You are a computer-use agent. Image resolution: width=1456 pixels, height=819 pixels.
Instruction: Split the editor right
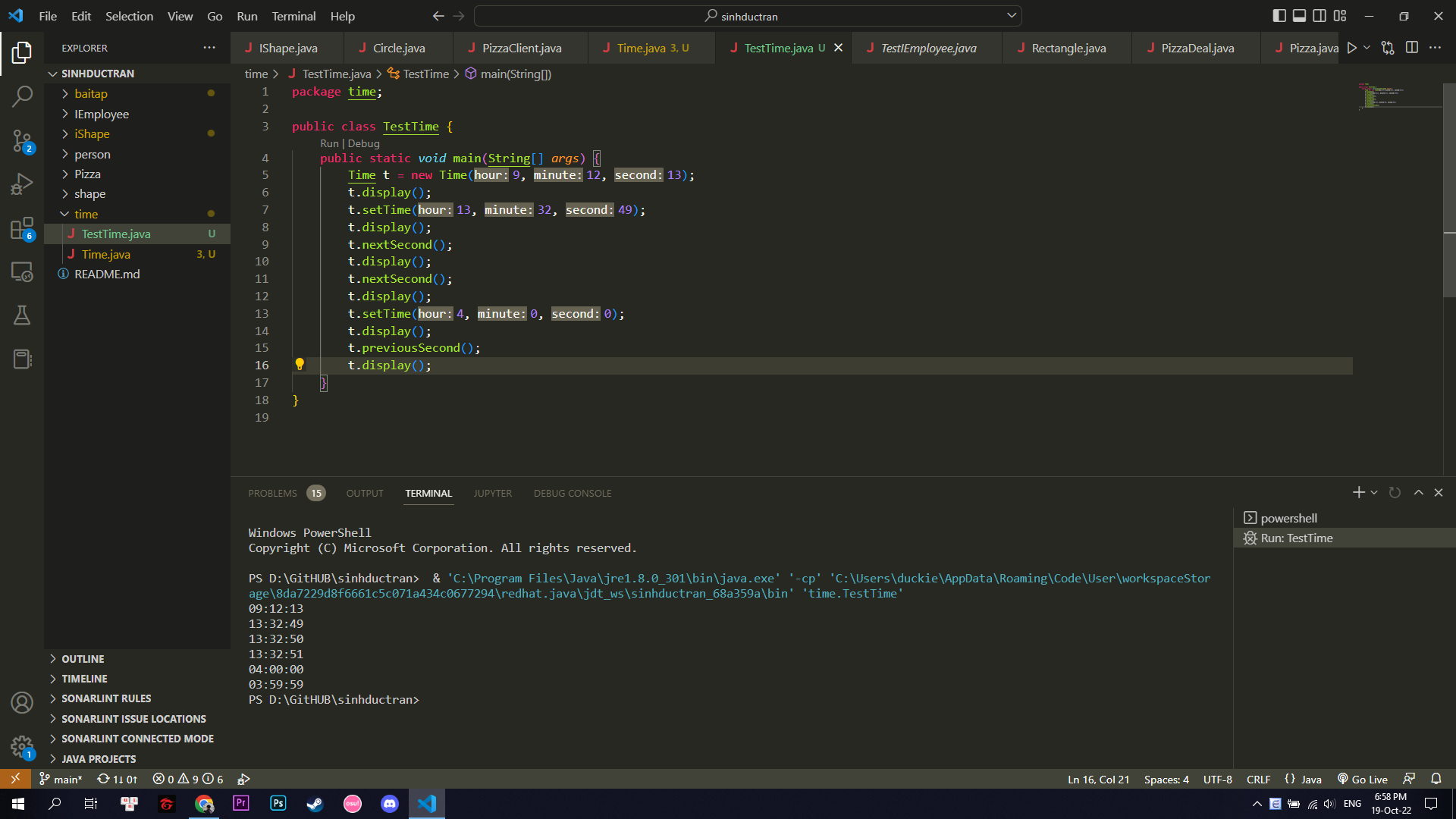coord(1411,48)
